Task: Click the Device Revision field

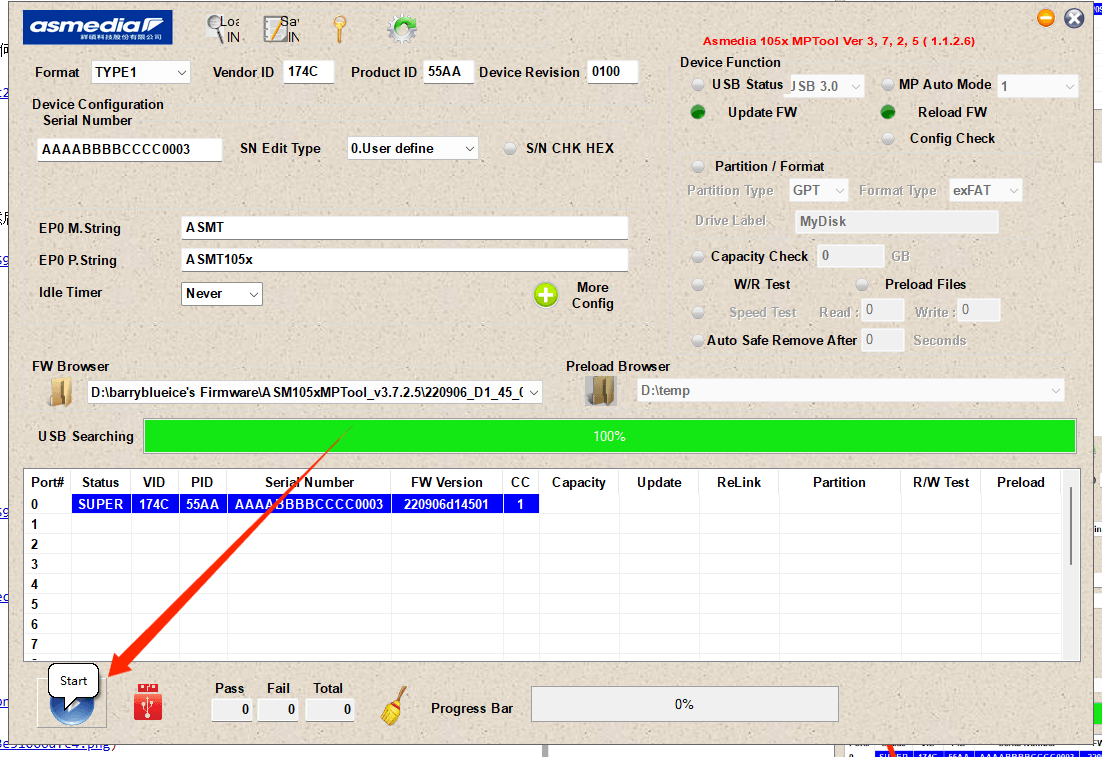Action: tap(612, 72)
